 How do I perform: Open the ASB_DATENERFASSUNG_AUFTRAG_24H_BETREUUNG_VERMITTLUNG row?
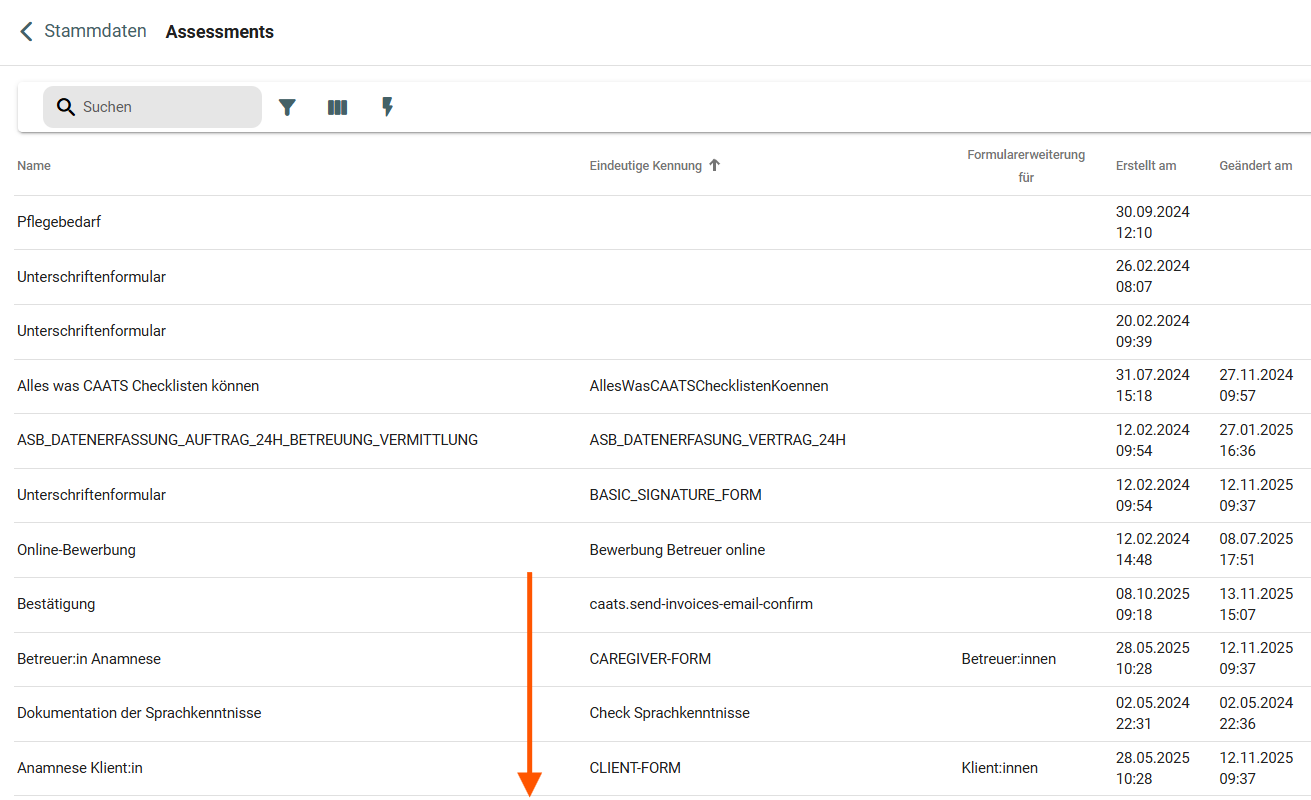pyautogui.click(x=247, y=440)
